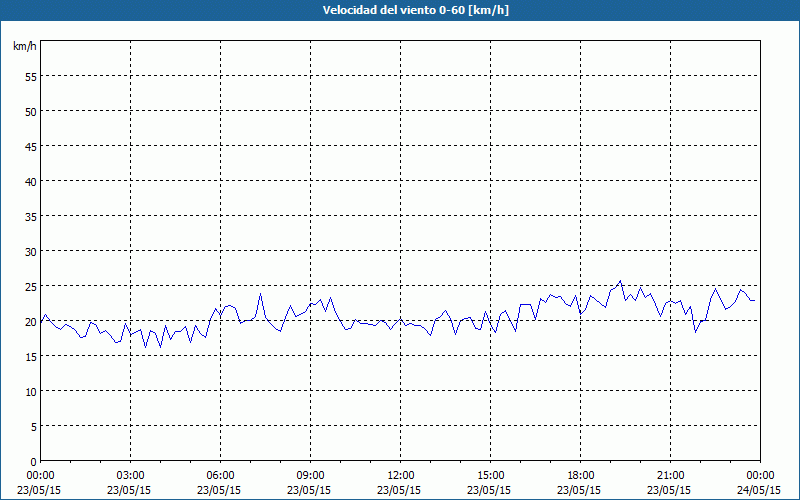Click the km/h axis unit label
This screenshot has height=500, width=800.
point(24,46)
